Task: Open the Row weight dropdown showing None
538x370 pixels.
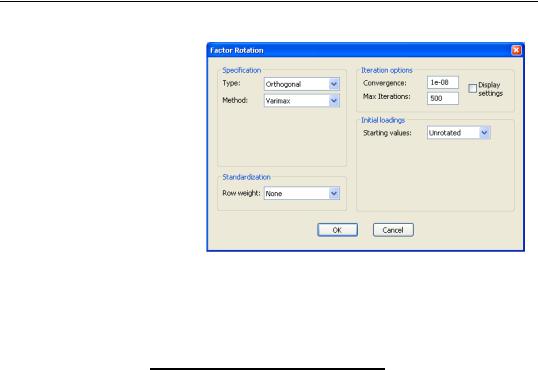Action: coord(302,194)
